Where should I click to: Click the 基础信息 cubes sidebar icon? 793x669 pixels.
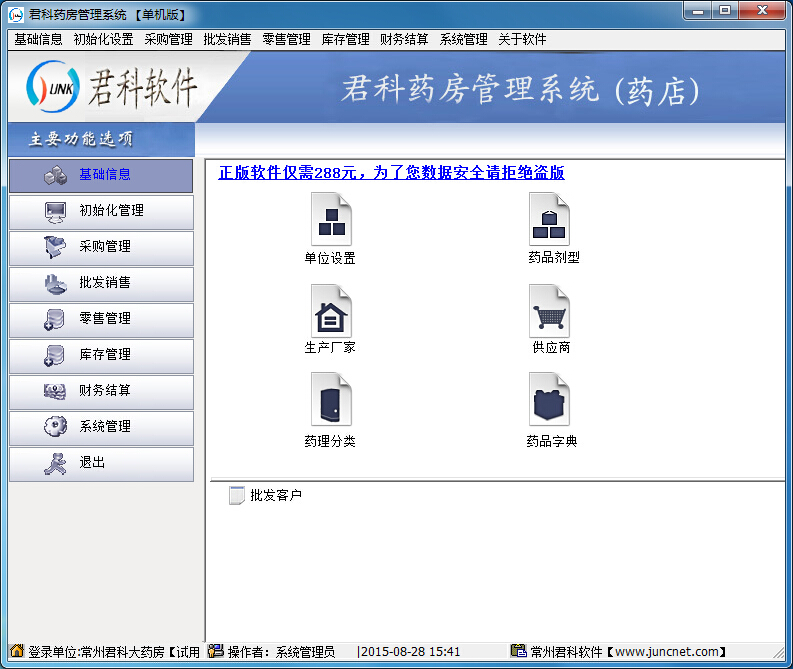click(x=55, y=175)
